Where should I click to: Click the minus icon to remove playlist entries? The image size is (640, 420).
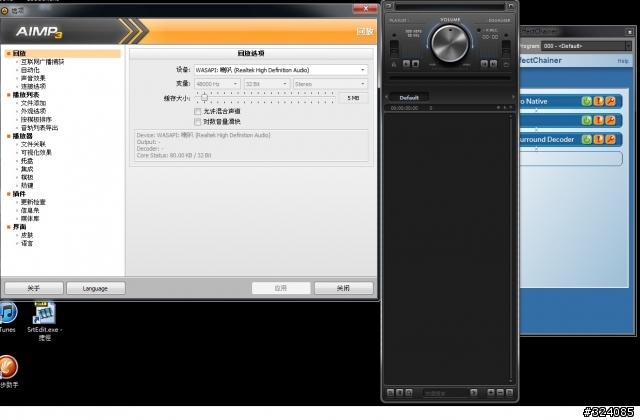tap(500, 393)
